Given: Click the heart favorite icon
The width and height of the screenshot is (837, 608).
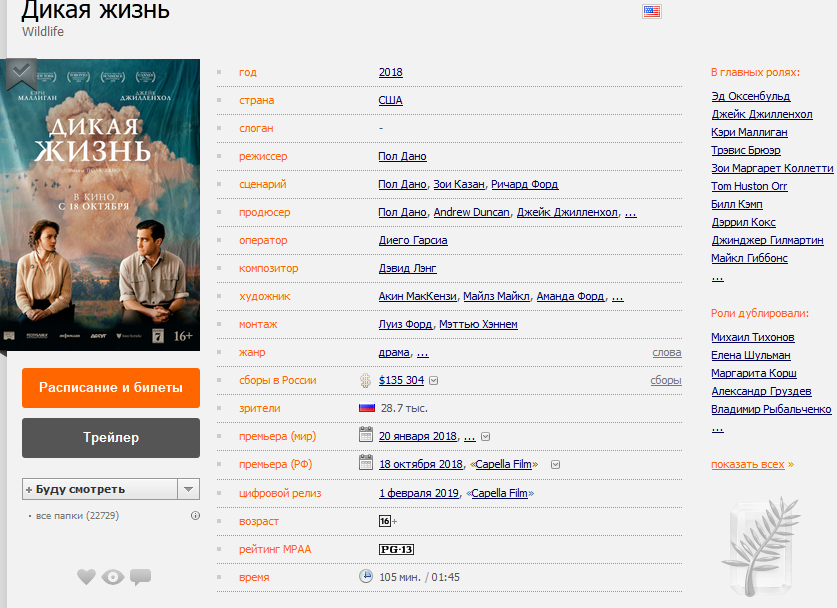Looking at the screenshot, I should [x=86, y=577].
